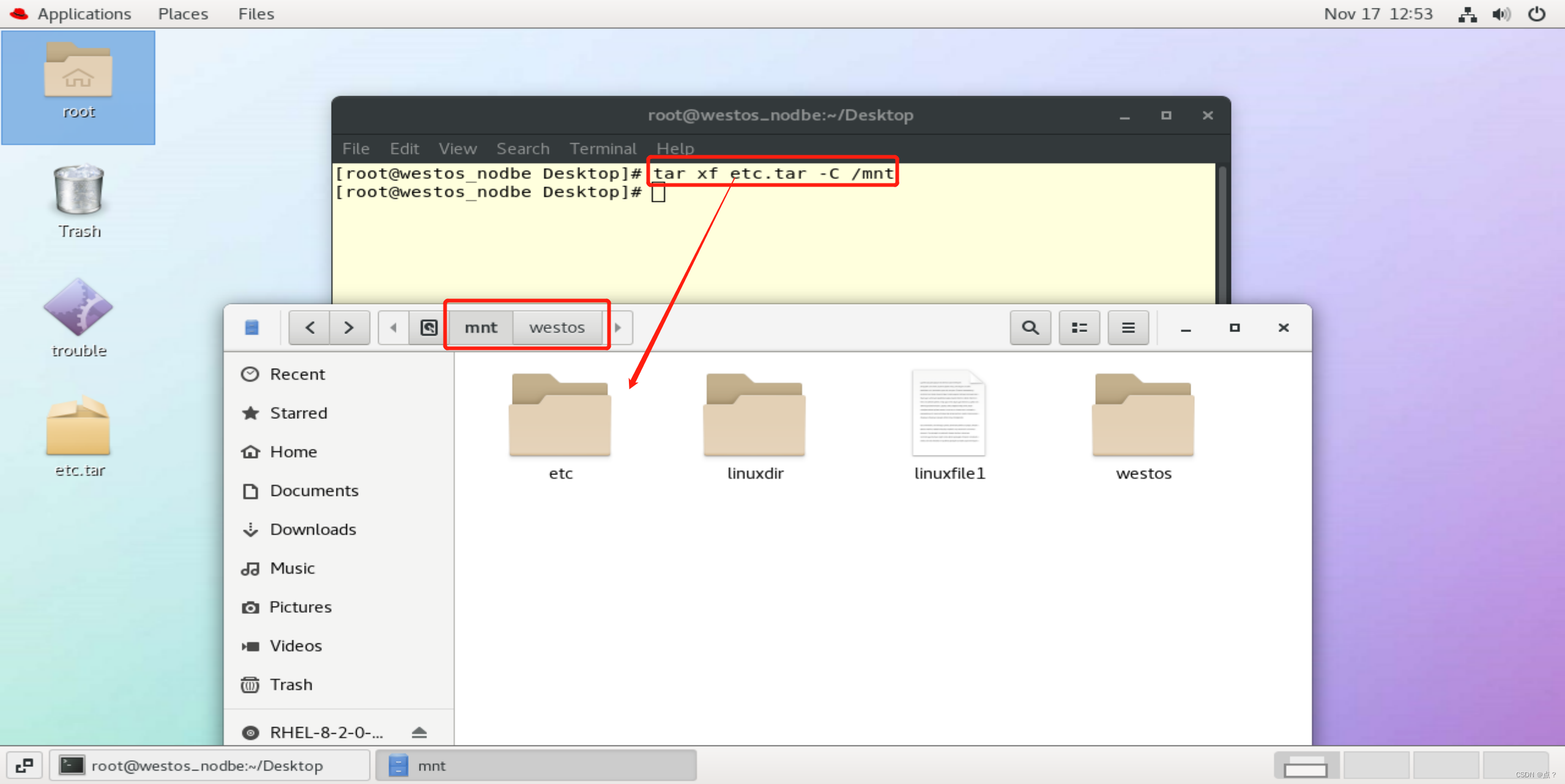The image size is (1565, 784).
Task: Select westos in the path bar
Action: (x=557, y=328)
